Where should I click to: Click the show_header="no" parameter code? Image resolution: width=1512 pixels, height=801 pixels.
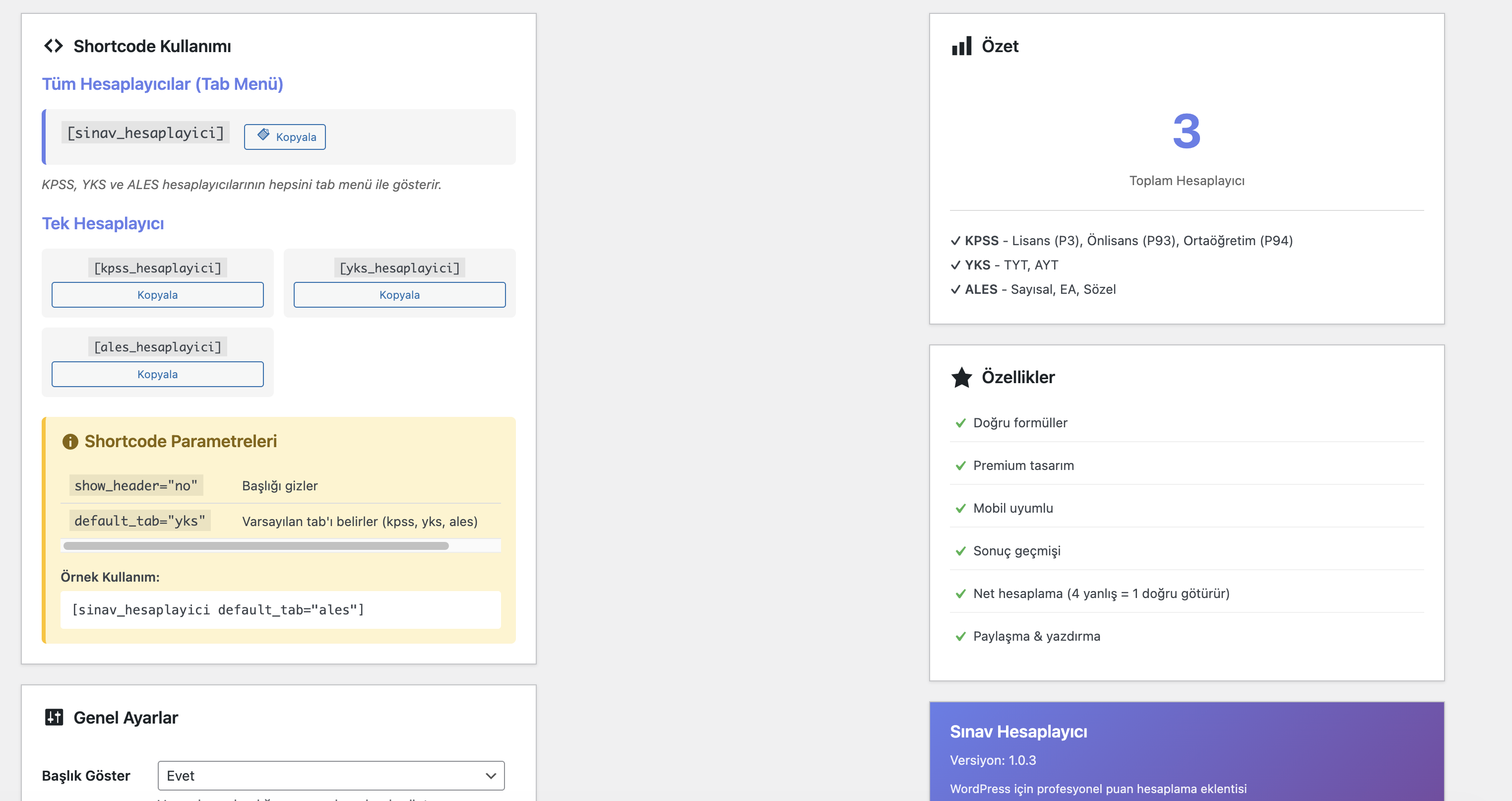(136, 486)
